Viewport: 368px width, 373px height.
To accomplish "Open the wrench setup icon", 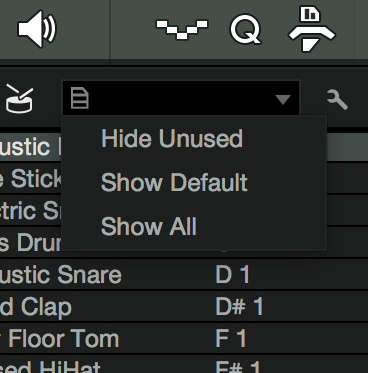I will tap(337, 99).
